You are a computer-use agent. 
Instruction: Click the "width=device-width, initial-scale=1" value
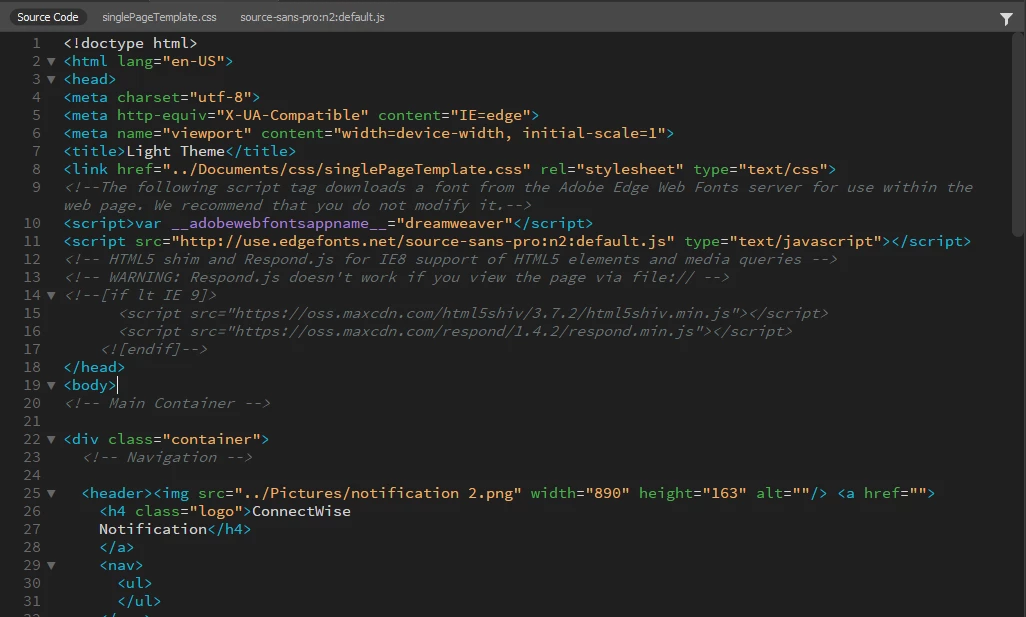click(x=499, y=133)
